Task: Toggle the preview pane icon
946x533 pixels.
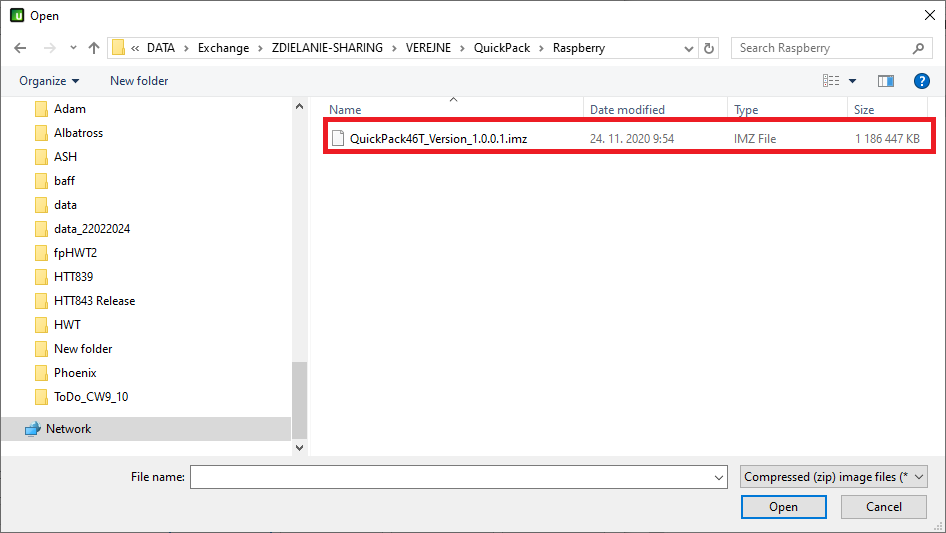Action: click(x=885, y=81)
